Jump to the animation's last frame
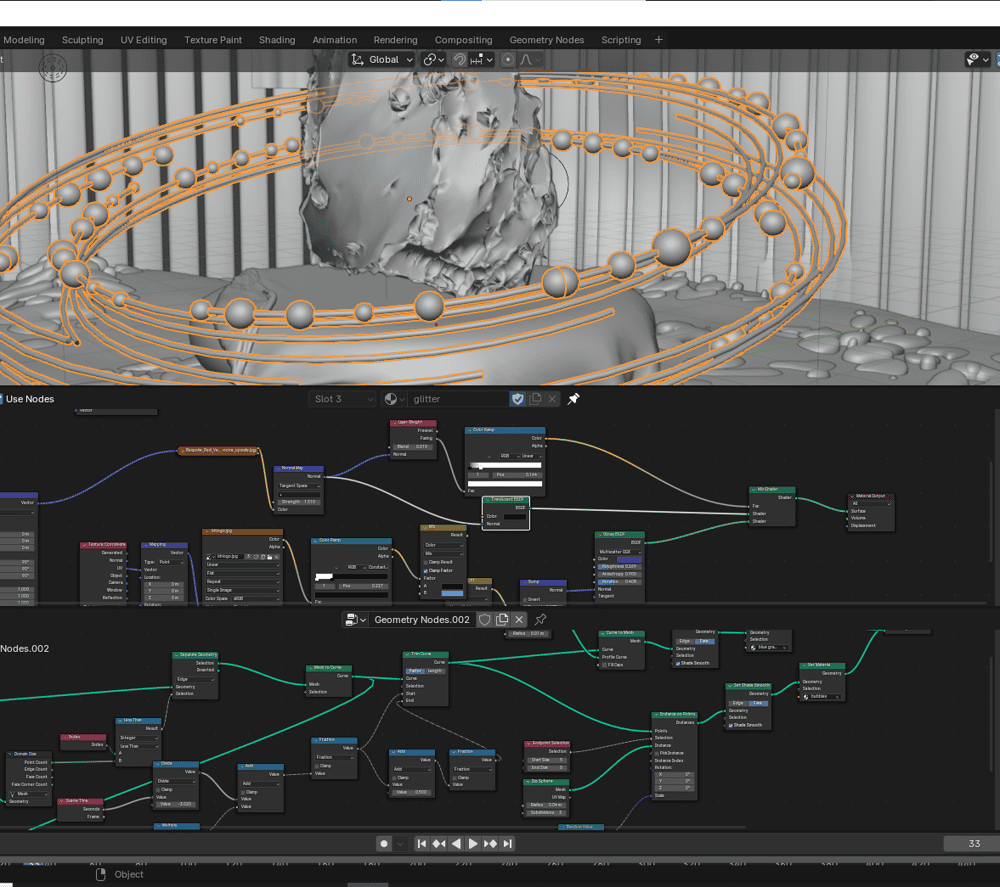The width and height of the screenshot is (1000, 887). (508, 844)
